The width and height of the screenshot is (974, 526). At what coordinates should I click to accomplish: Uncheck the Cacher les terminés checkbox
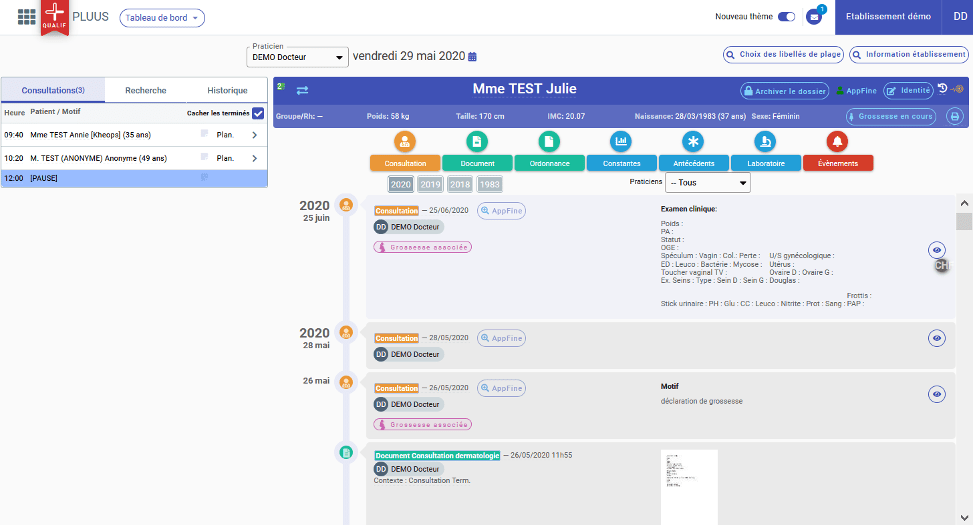coord(258,113)
